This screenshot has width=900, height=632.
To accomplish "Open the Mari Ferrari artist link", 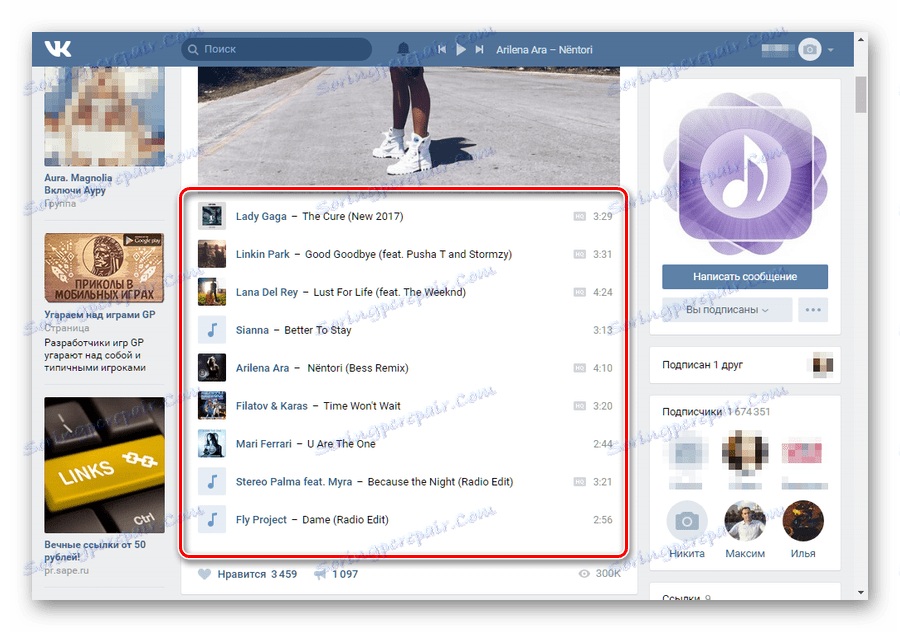I will [x=263, y=444].
